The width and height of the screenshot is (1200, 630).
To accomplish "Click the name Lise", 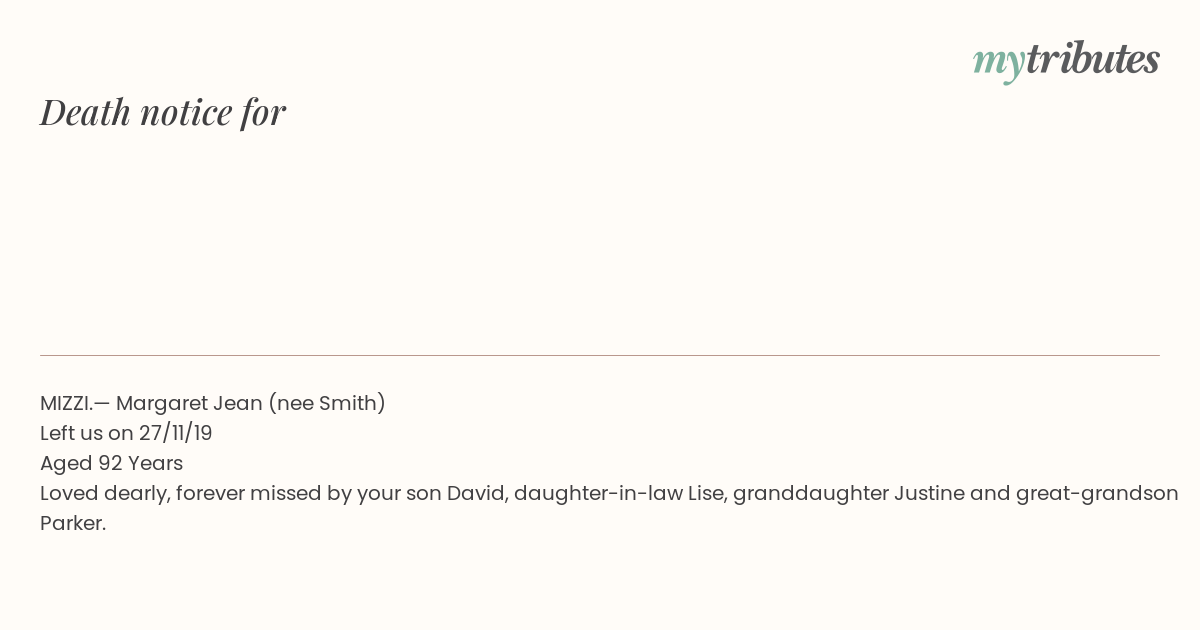I will [705, 493].
